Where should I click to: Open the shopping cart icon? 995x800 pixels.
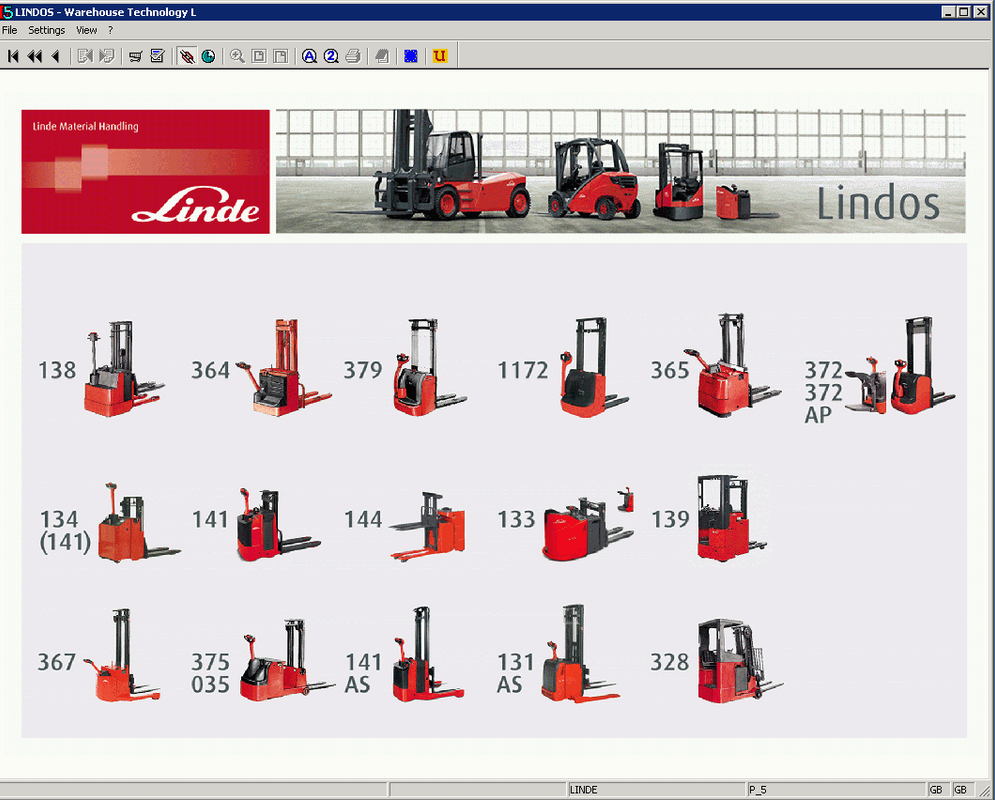click(x=135, y=56)
